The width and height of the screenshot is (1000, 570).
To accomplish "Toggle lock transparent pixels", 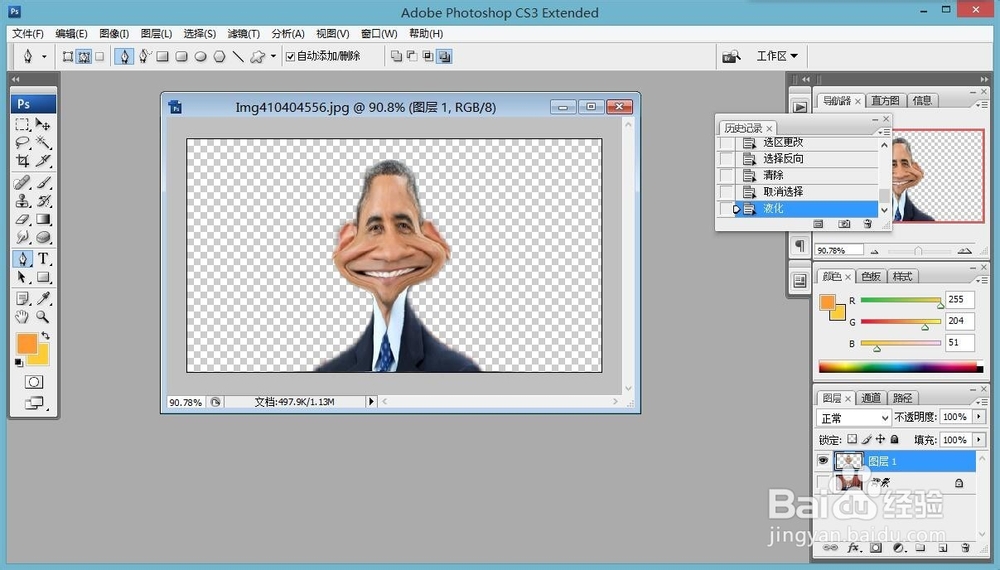I will tap(852, 439).
